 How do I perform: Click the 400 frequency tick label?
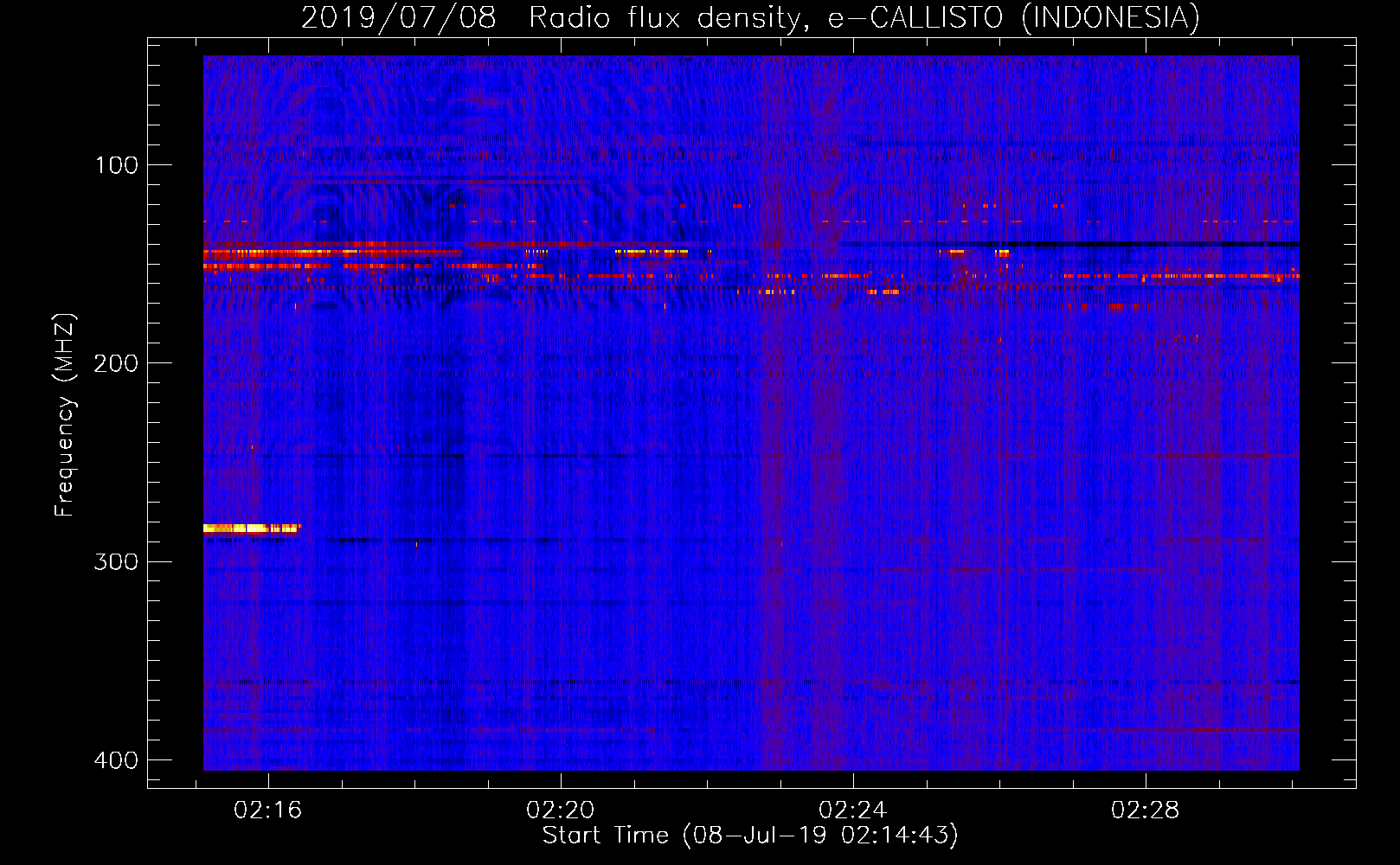(117, 760)
